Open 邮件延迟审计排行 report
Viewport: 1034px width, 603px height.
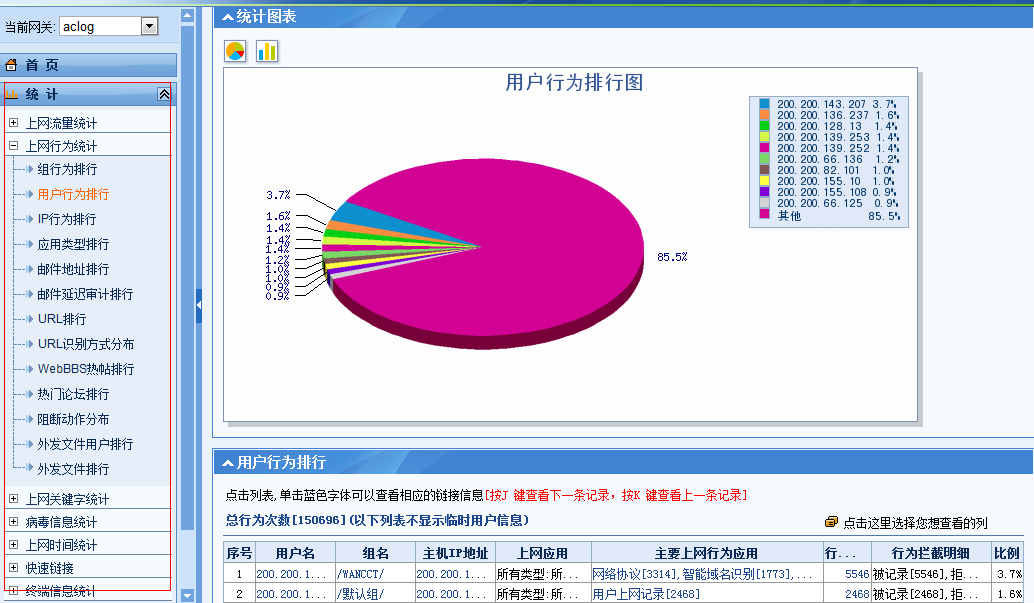point(85,294)
